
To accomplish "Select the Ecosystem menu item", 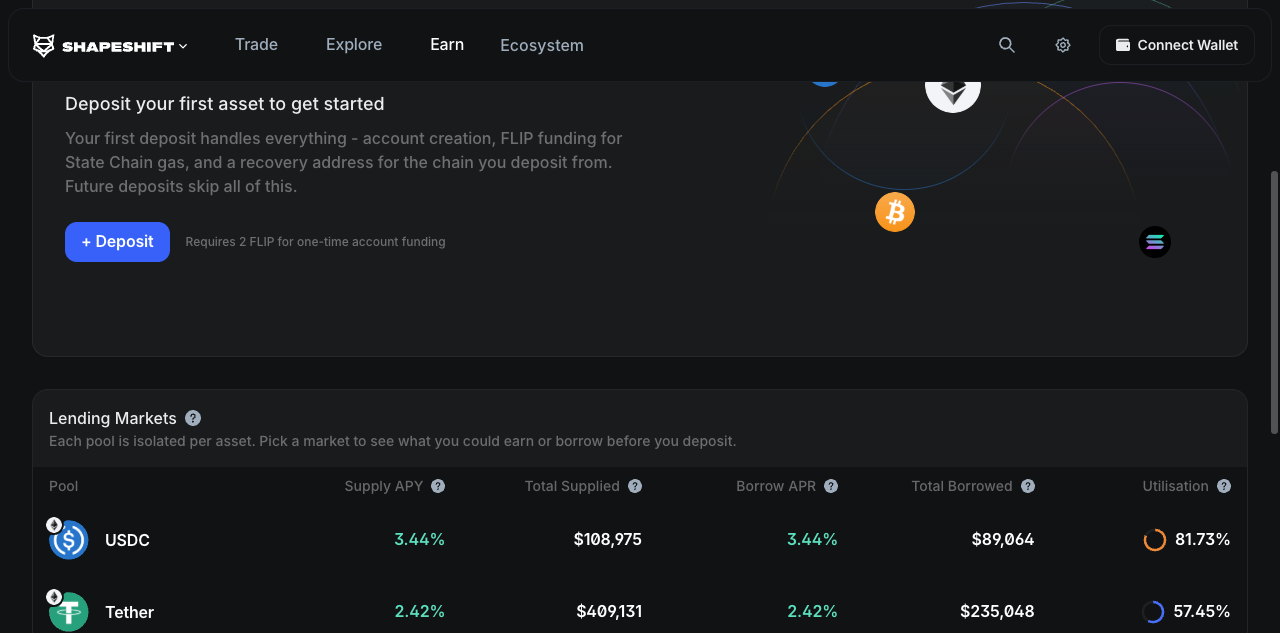I will click(541, 45).
